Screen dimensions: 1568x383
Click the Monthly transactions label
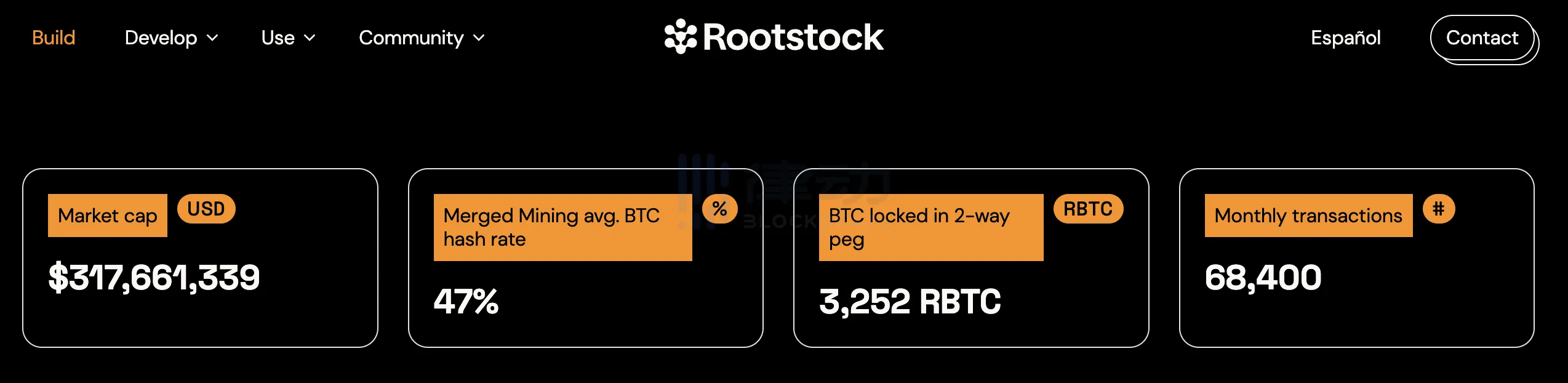pos(1308,216)
